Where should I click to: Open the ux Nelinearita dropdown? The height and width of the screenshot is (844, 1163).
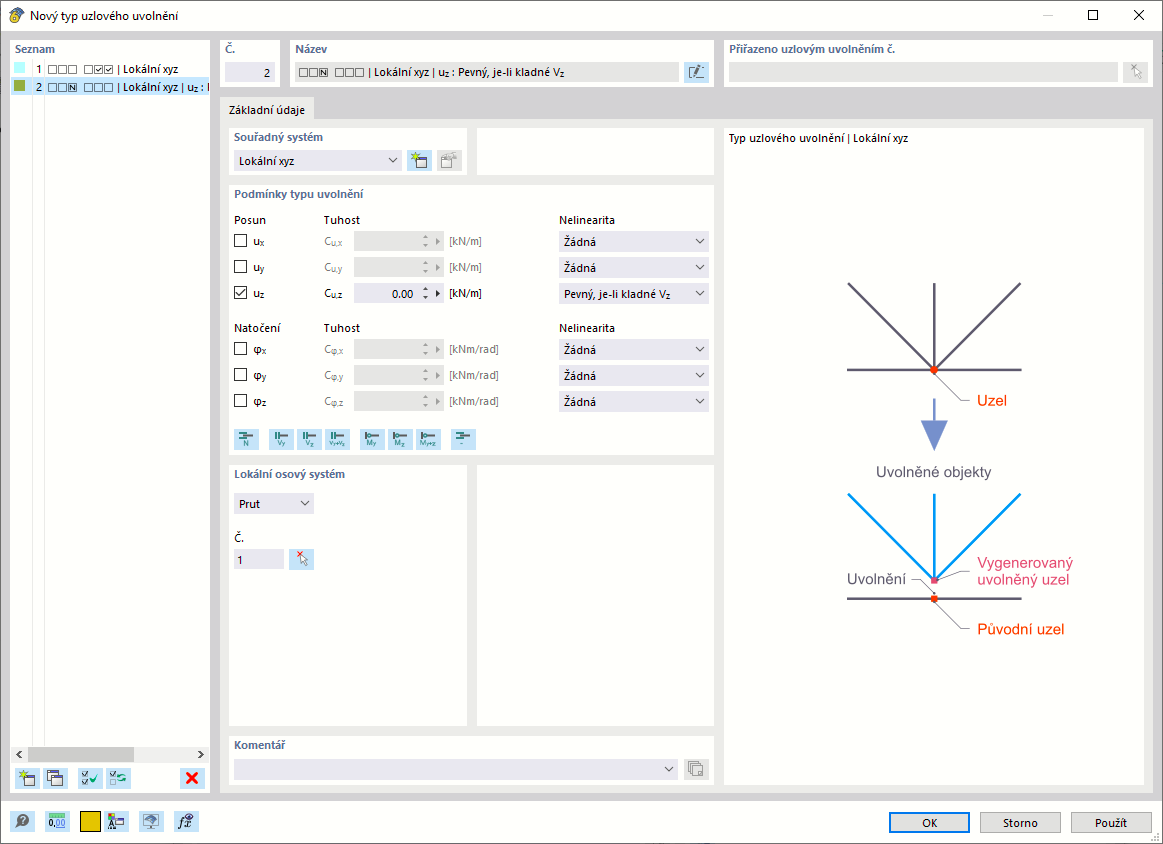pos(633,241)
